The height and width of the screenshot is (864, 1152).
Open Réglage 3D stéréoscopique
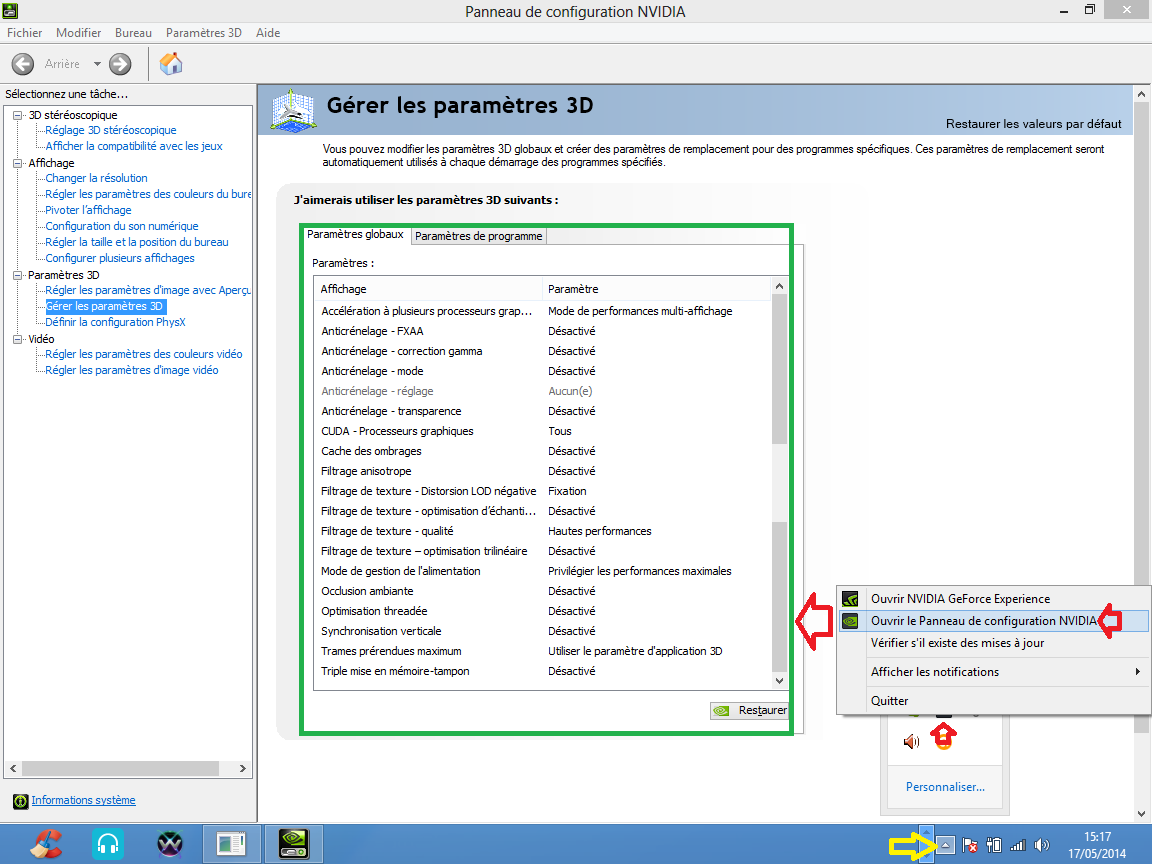pyautogui.click(x=111, y=130)
